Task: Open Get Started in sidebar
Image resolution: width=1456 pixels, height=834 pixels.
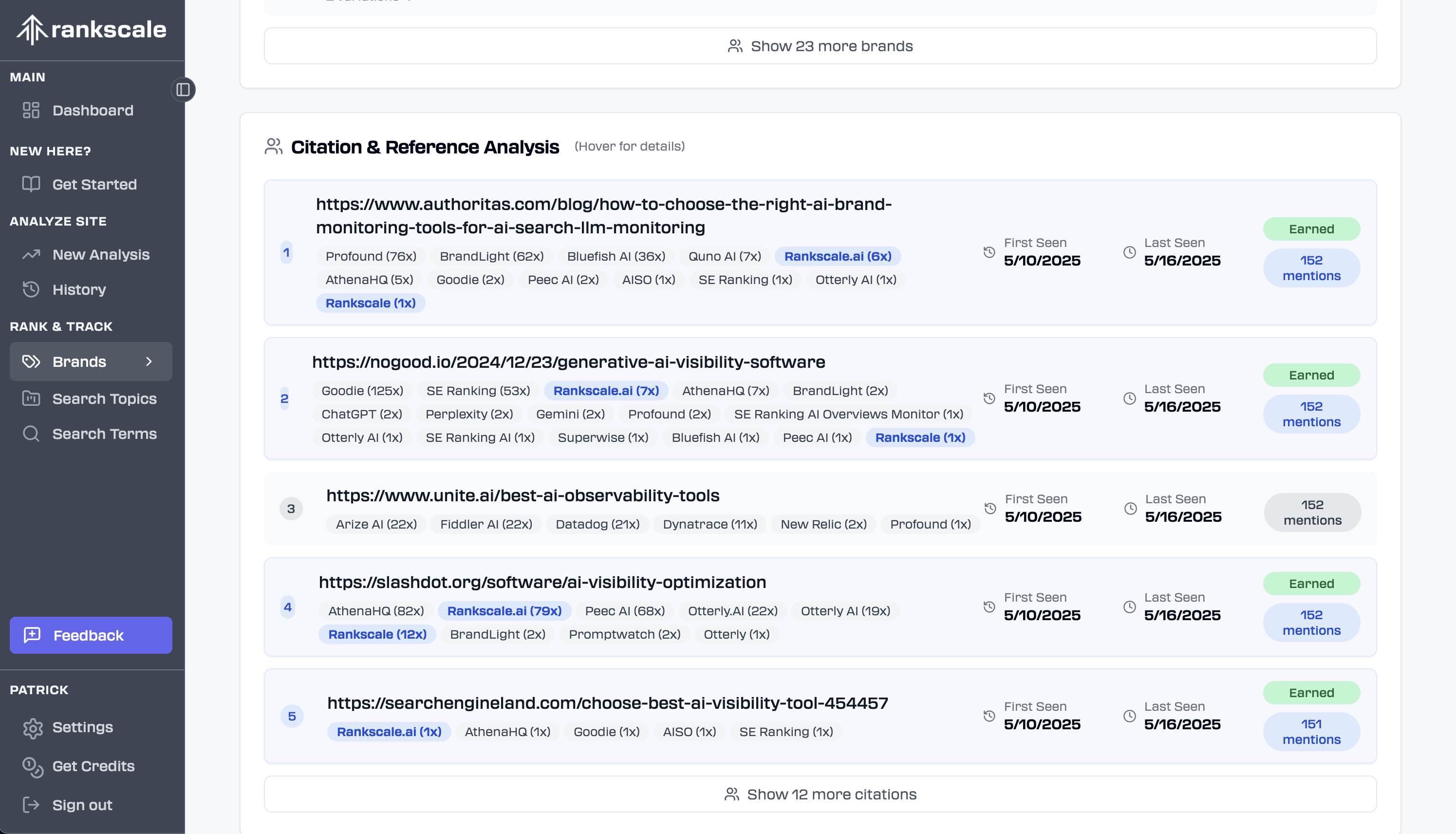Action: pyautogui.click(x=91, y=184)
